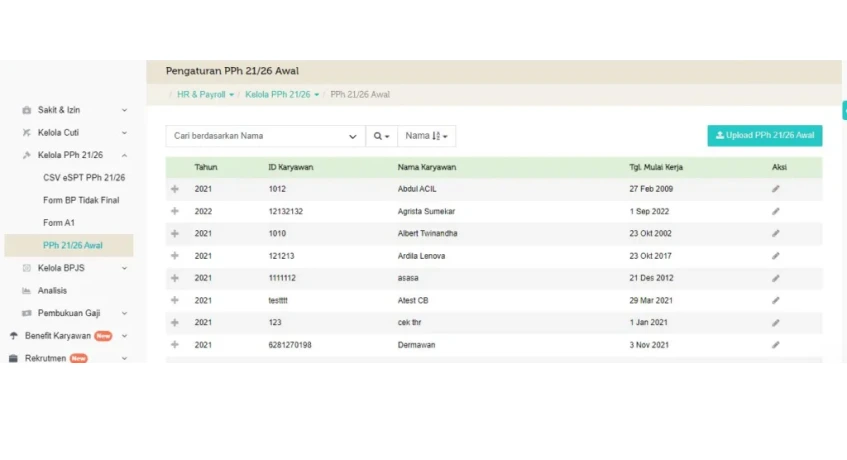This screenshot has height=460, width=847.
Task: Expand Kelola BPJS menu chevron
Action: 124,268
